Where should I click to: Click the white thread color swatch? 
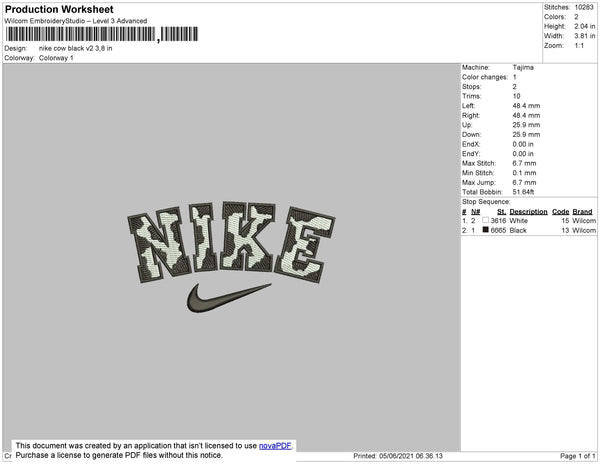486,220
